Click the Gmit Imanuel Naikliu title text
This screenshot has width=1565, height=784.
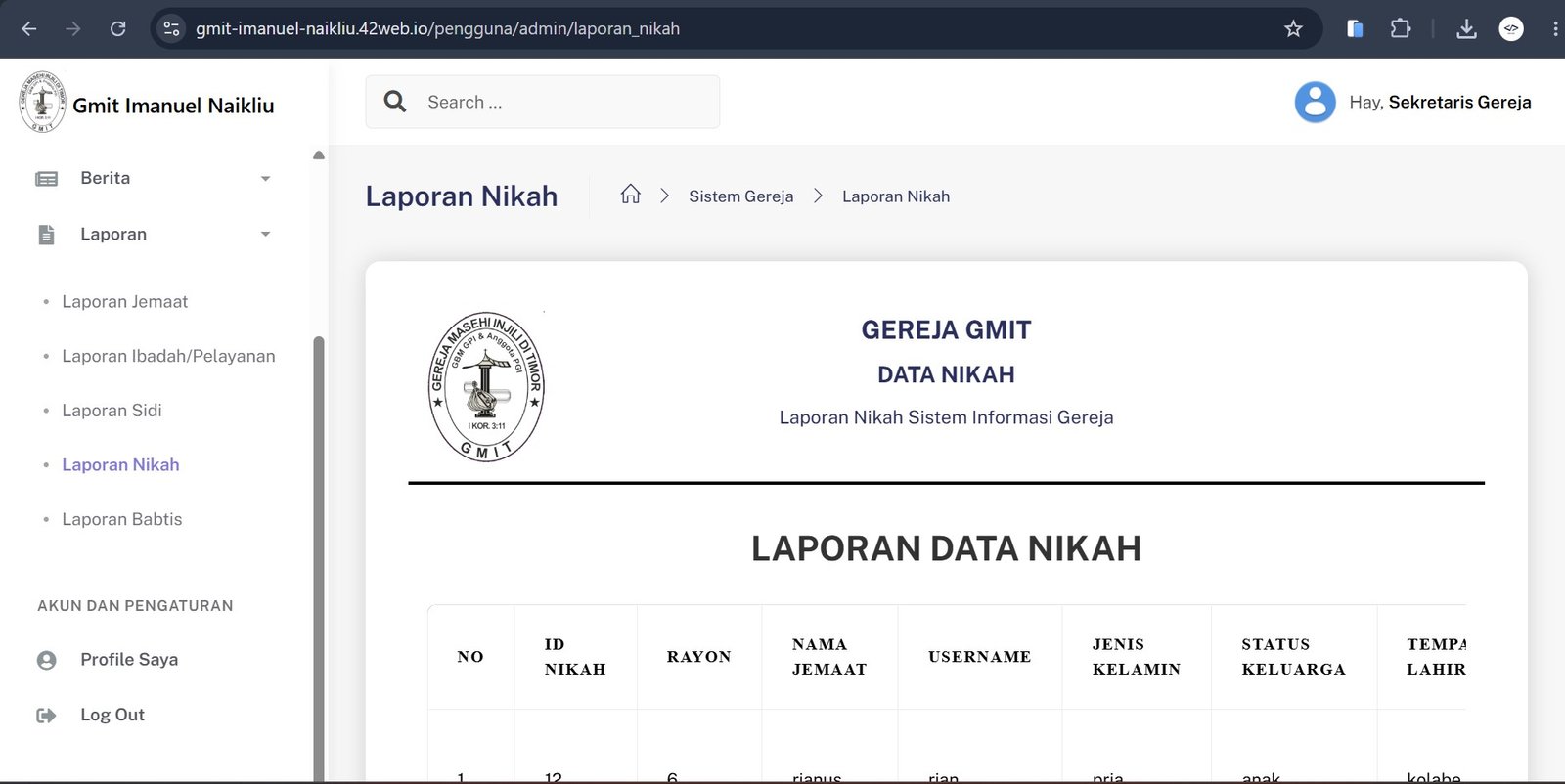(173, 106)
